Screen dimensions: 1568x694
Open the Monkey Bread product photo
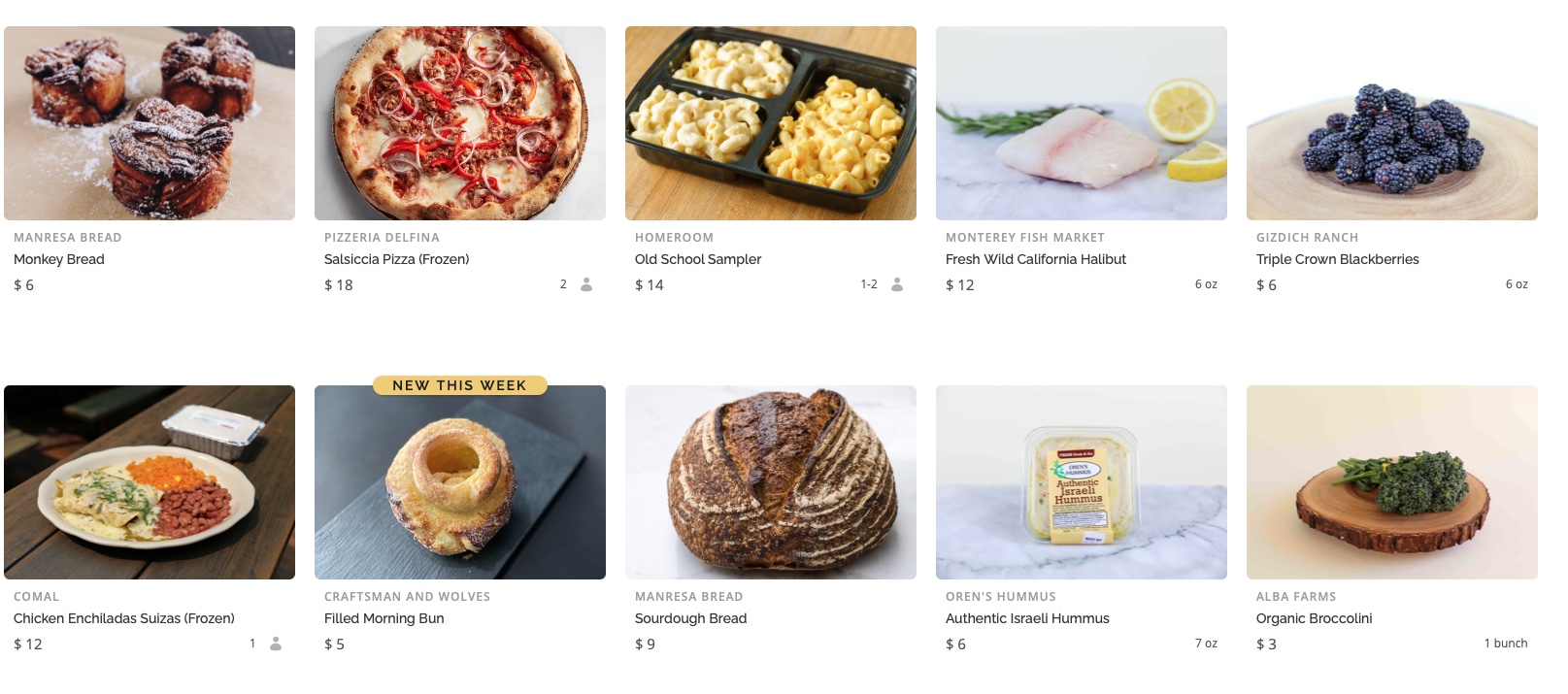150,123
